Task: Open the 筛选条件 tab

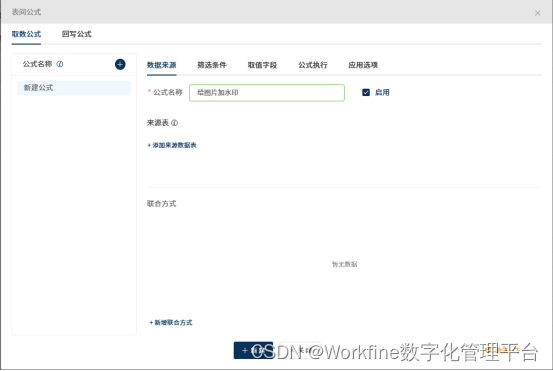Action: [212, 65]
